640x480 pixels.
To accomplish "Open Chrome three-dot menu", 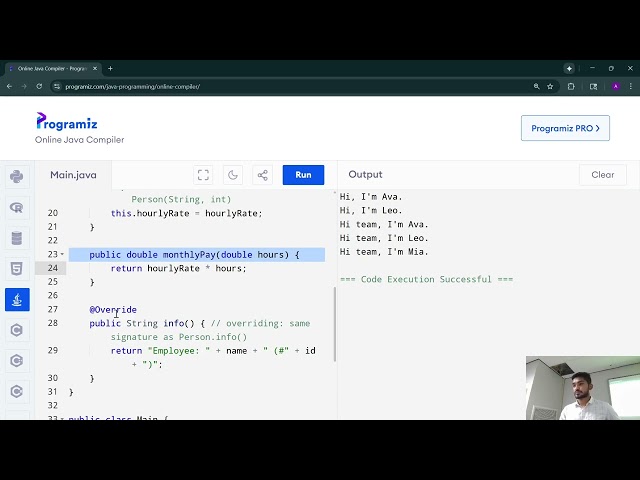I will [631, 87].
